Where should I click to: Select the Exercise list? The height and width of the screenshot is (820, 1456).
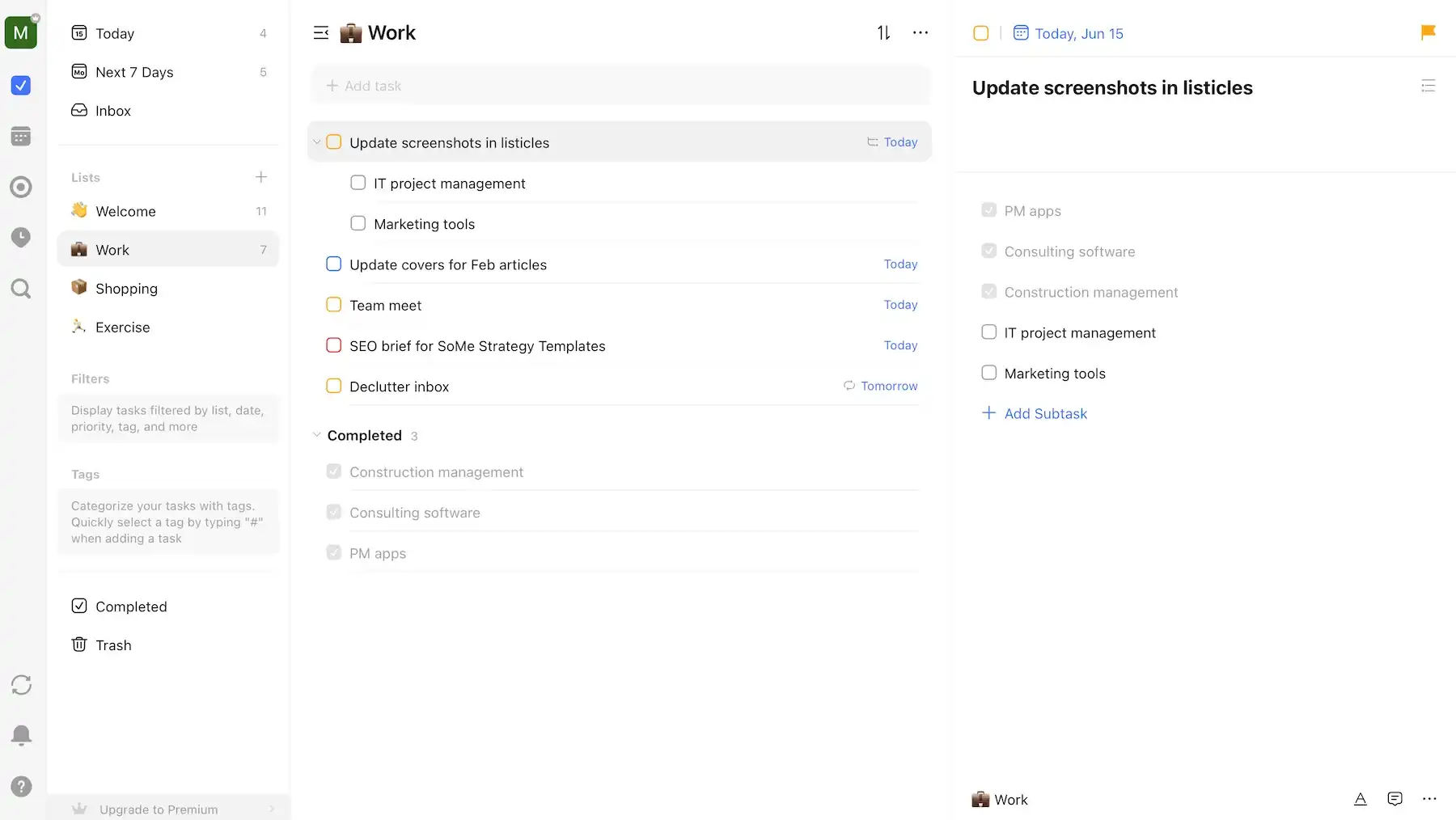pyautogui.click(x=168, y=328)
